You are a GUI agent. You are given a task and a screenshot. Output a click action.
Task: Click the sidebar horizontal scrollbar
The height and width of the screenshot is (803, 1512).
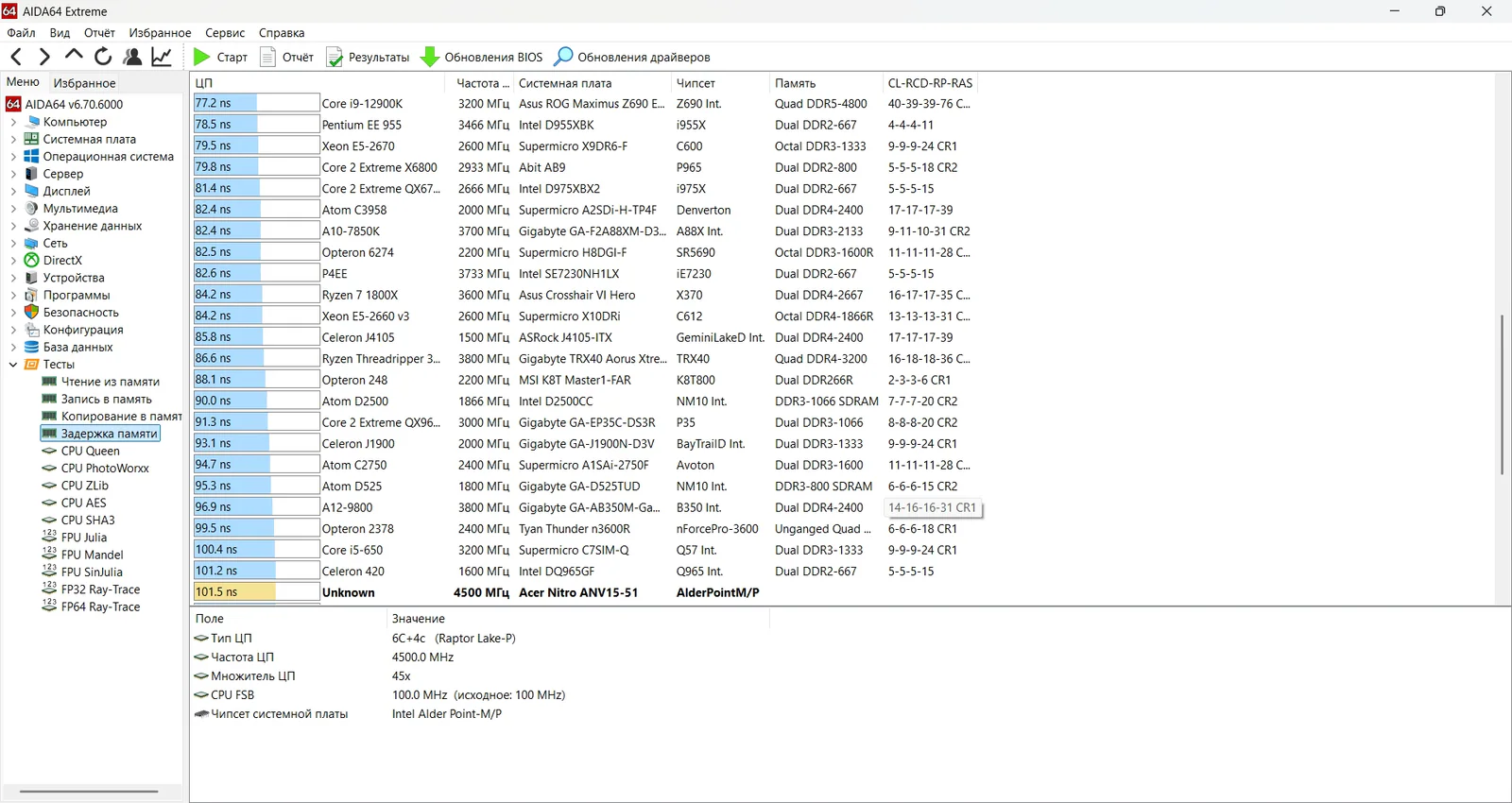pos(89,792)
